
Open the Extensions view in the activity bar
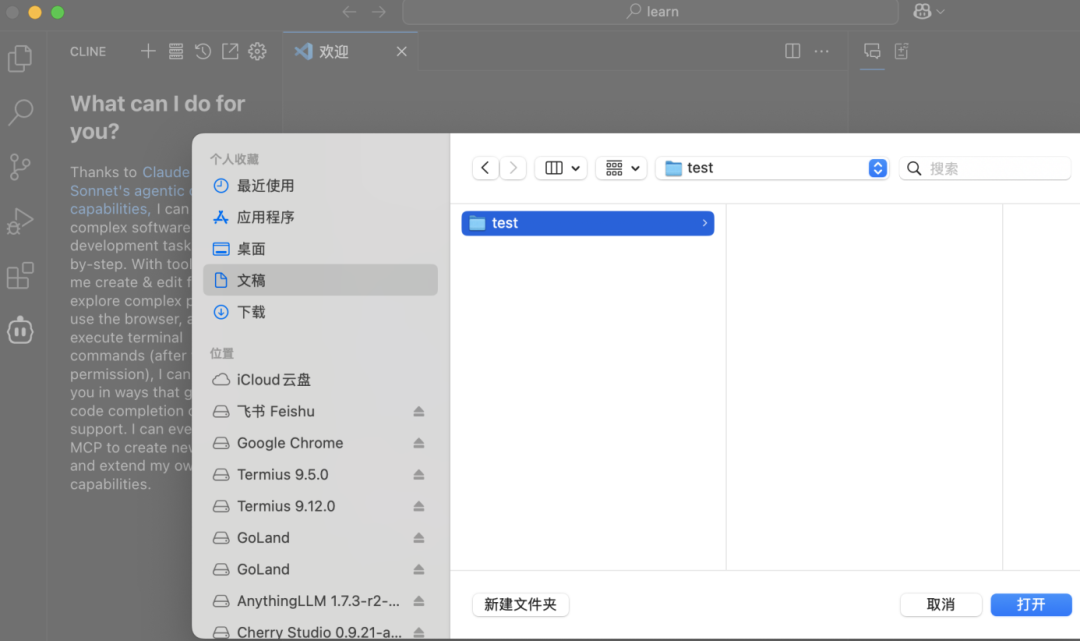coord(20,275)
